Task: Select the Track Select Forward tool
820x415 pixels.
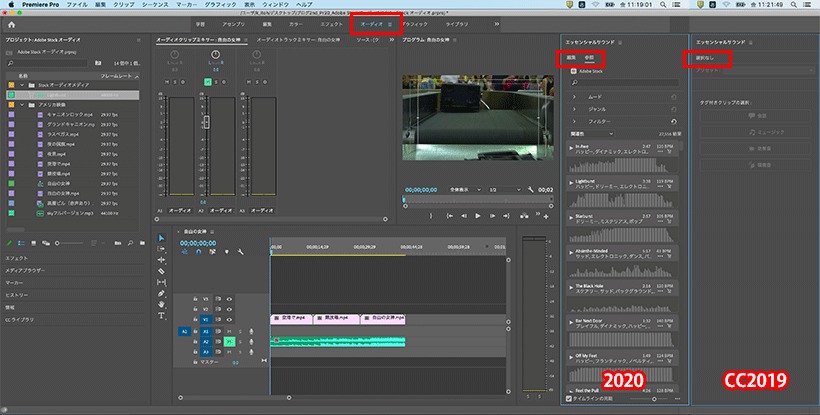Action: tap(162, 249)
